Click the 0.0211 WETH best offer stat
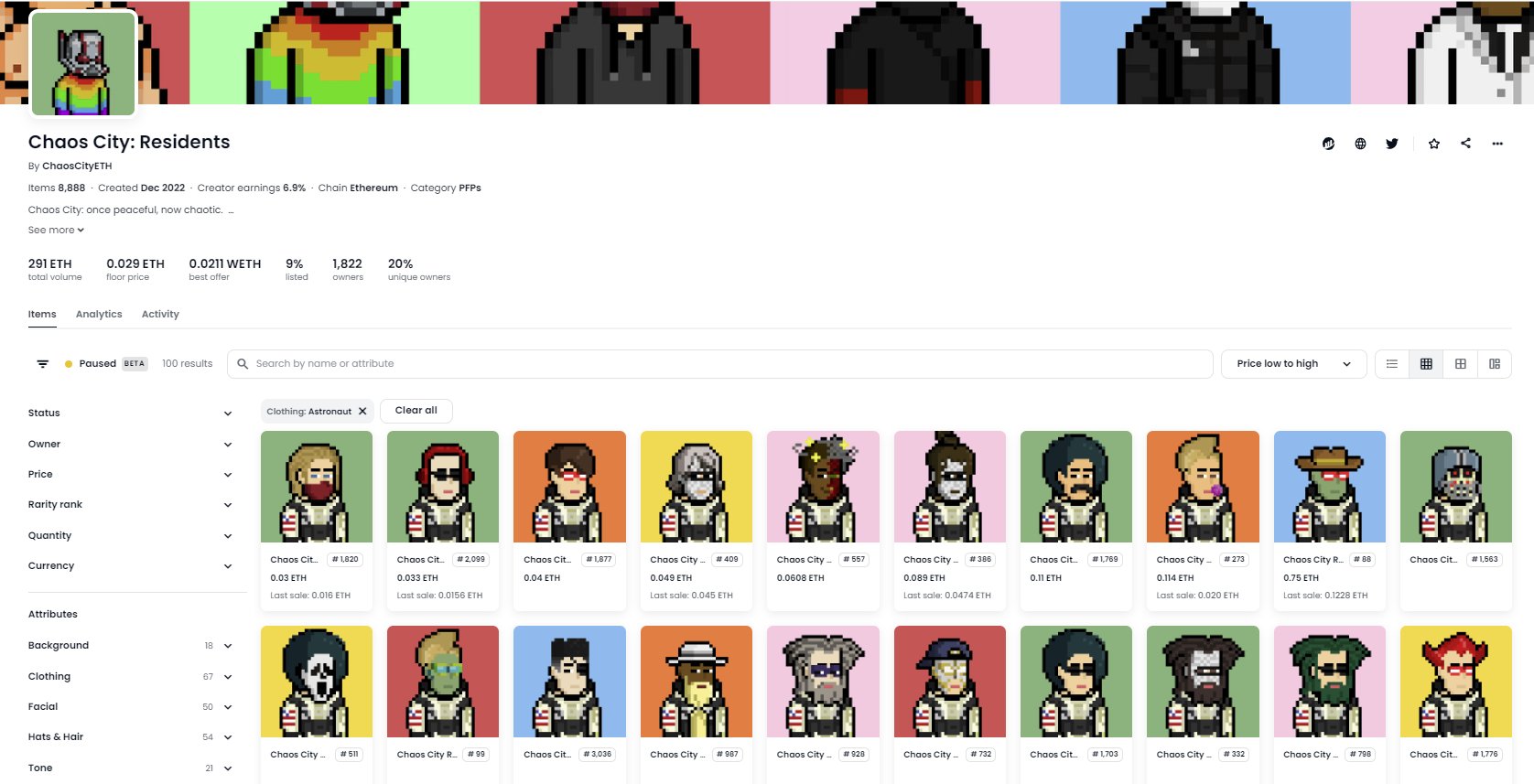 point(225,270)
